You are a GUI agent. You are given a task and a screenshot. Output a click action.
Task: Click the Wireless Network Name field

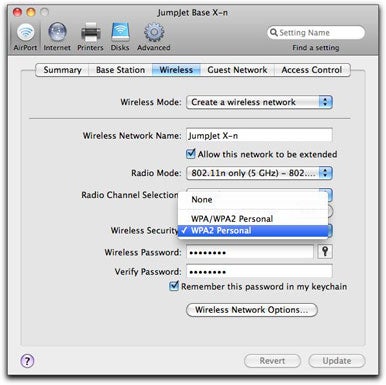[259, 135]
